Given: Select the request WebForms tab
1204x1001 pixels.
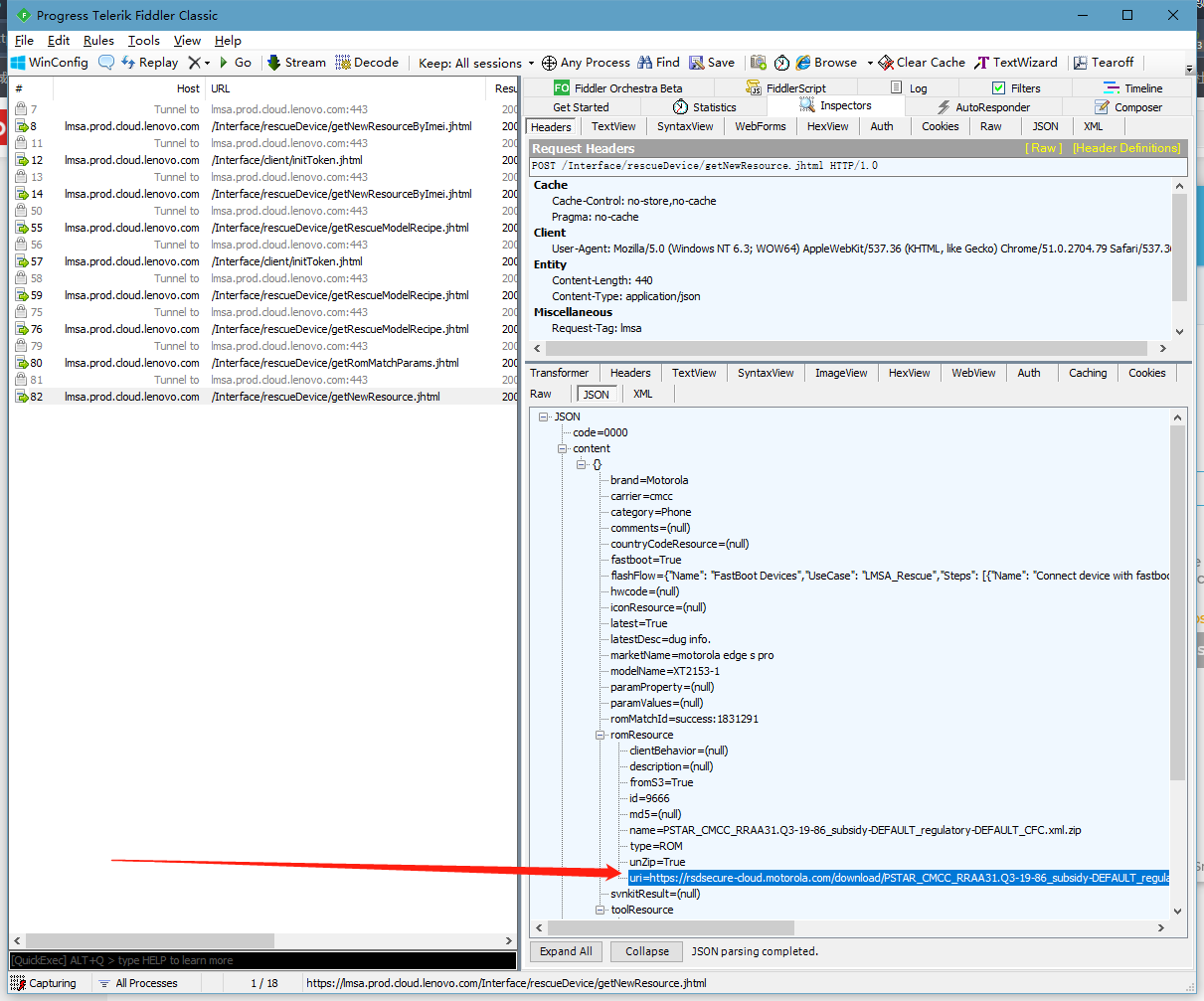Looking at the screenshot, I should coord(761,126).
